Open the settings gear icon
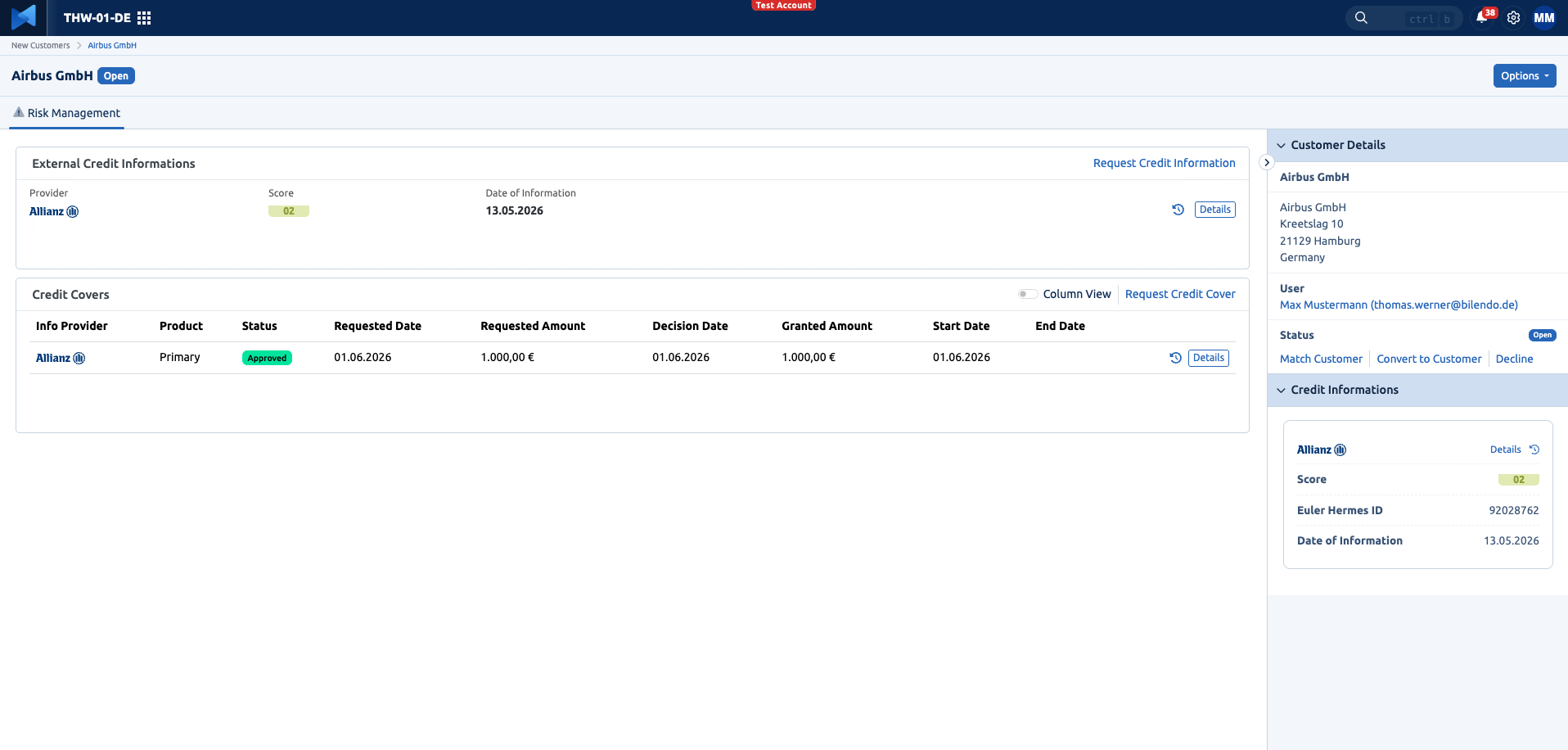Viewport: 1568px width, 750px height. click(x=1514, y=18)
